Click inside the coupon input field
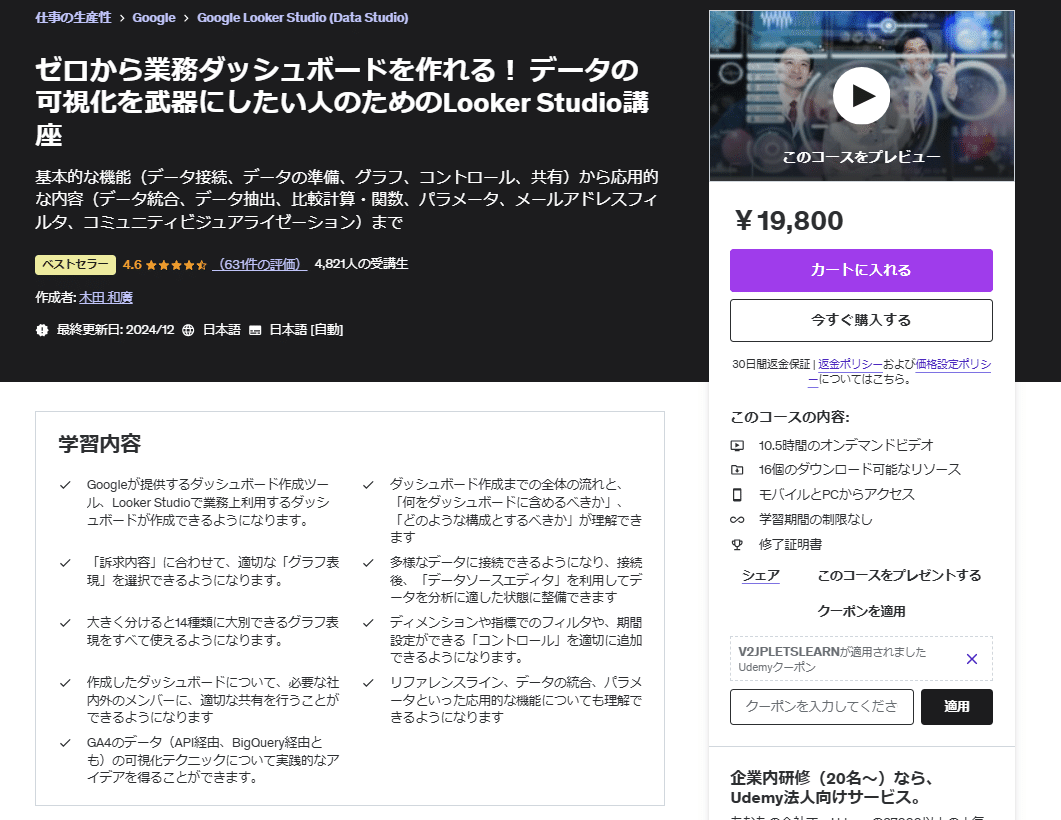This screenshot has width=1061, height=820. point(820,706)
